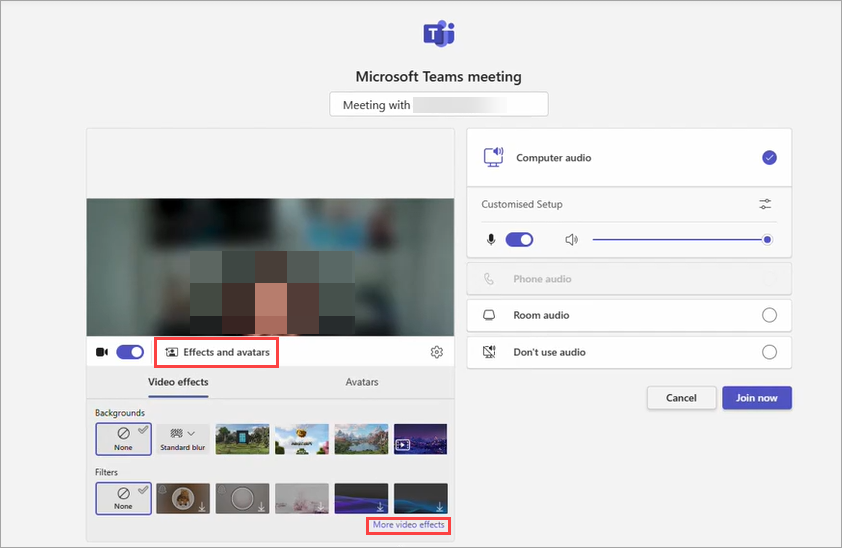Expand Standard blur dropdown chevron
Image resolution: width=842 pixels, height=548 pixels.
coord(191,433)
